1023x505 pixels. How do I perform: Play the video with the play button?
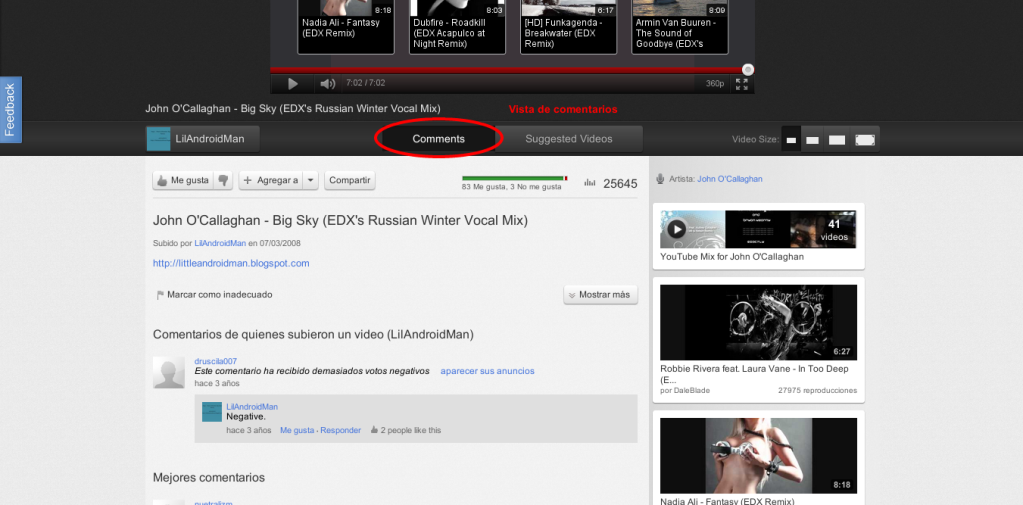click(293, 84)
